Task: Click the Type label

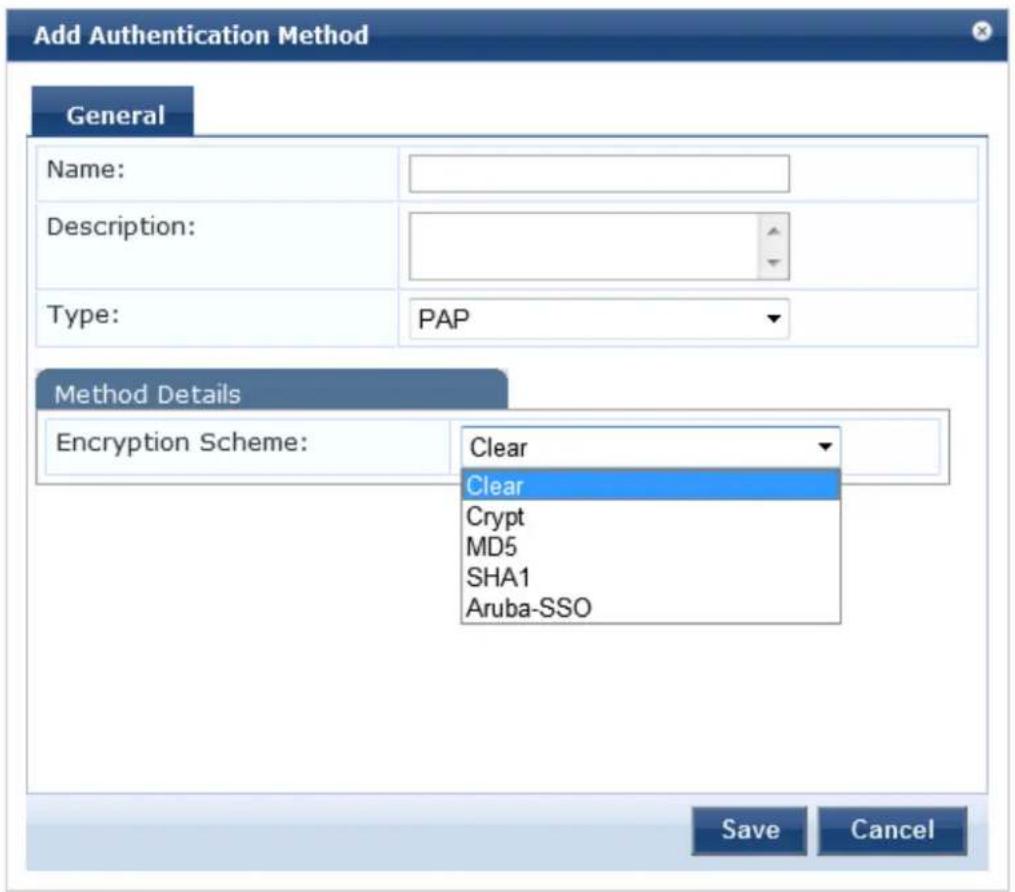Action: click(83, 315)
